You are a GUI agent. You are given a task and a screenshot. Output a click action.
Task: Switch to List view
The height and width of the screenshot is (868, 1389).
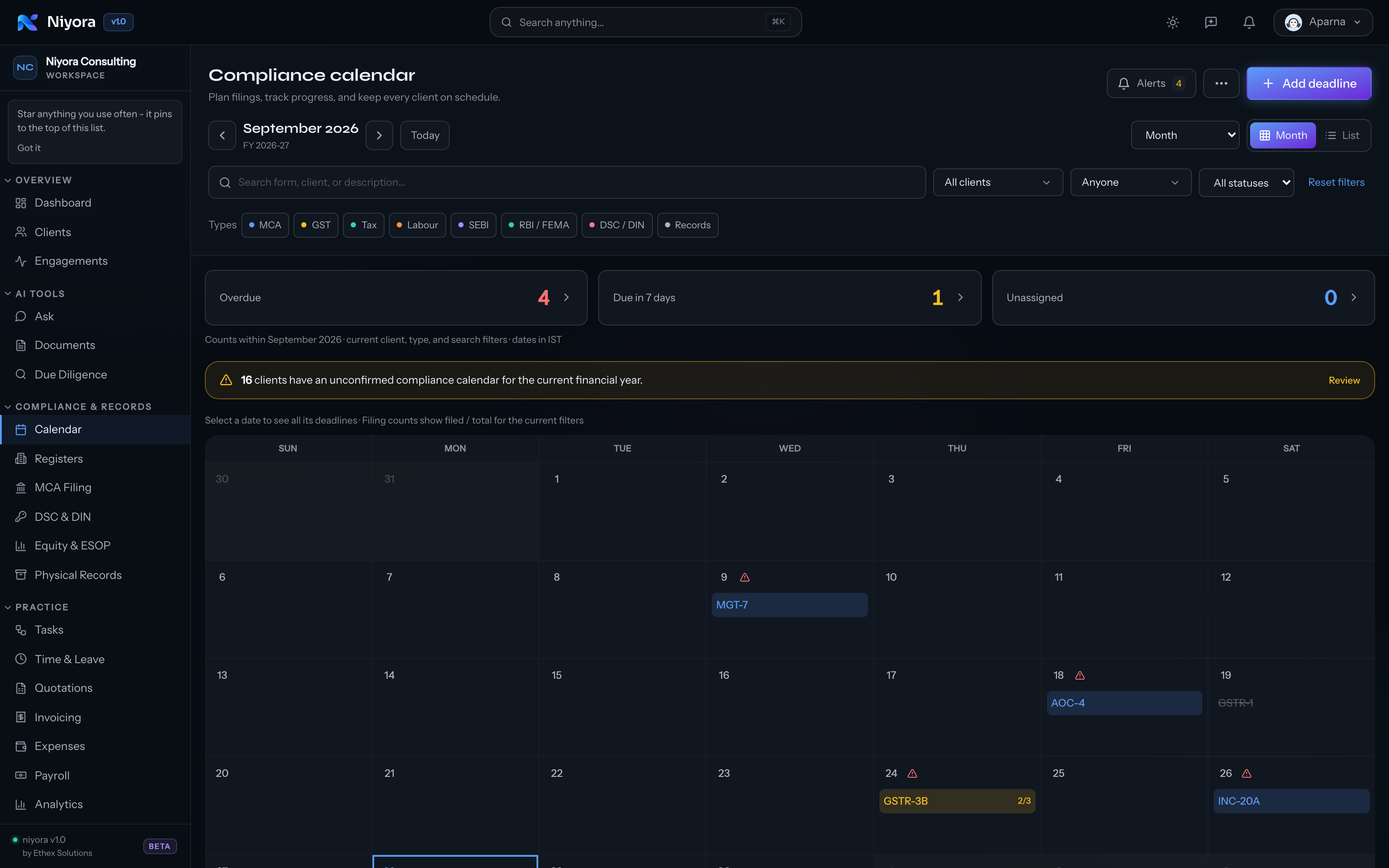pyautogui.click(x=1342, y=135)
